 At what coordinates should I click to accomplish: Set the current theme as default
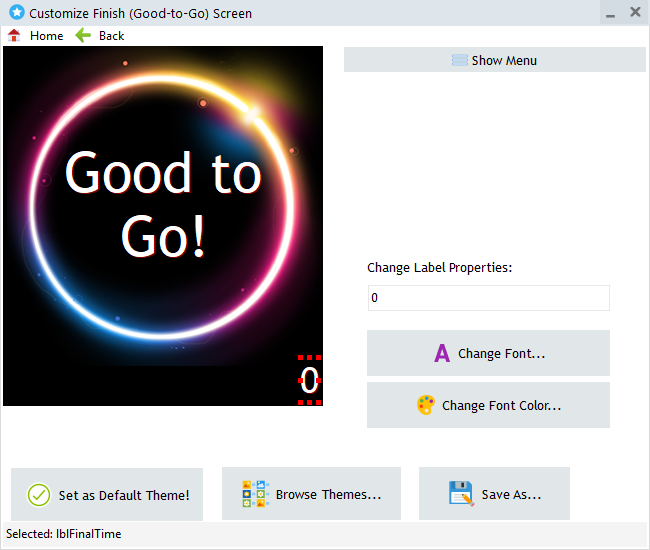[x=123, y=494]
